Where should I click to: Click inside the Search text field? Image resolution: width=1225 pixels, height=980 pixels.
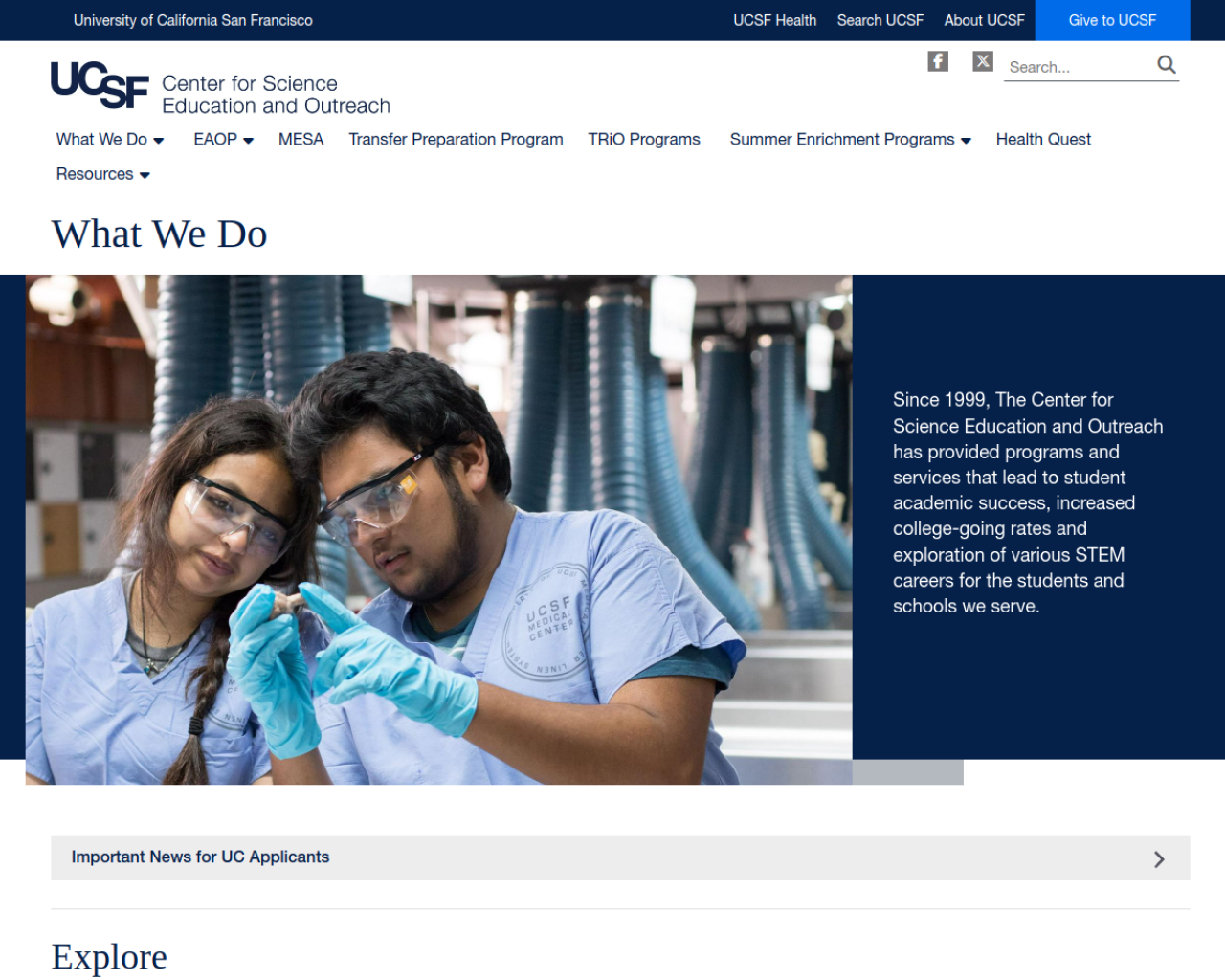(x=1080, y=67)
